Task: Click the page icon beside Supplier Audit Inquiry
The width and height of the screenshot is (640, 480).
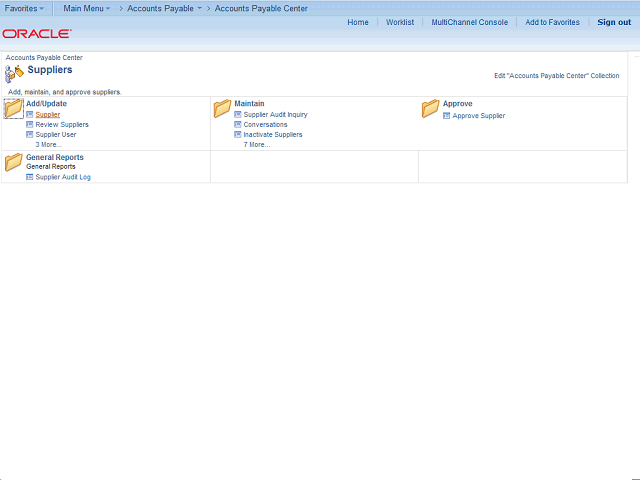Action: [x=238, y=114]
